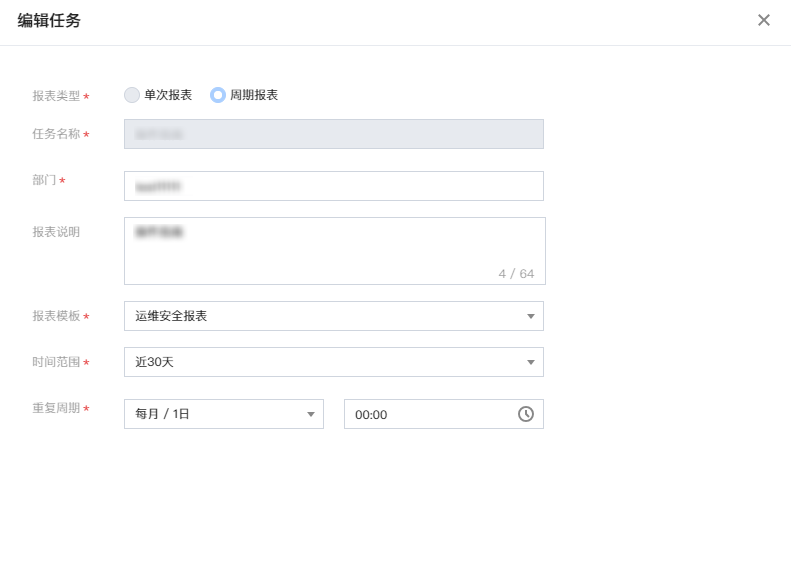
Task: Click the 任务名称 greyed input field
Action: [334, 134]
